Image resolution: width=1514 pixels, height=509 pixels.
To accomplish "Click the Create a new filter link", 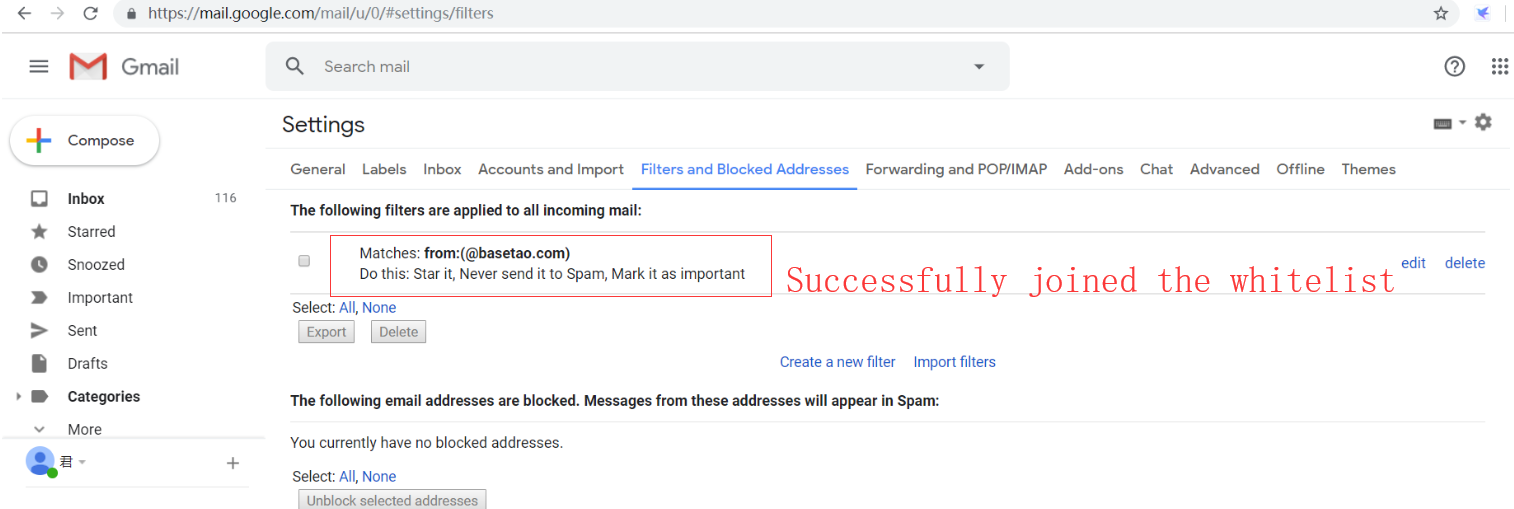I will pyautogui.click(x=838, y=362).
